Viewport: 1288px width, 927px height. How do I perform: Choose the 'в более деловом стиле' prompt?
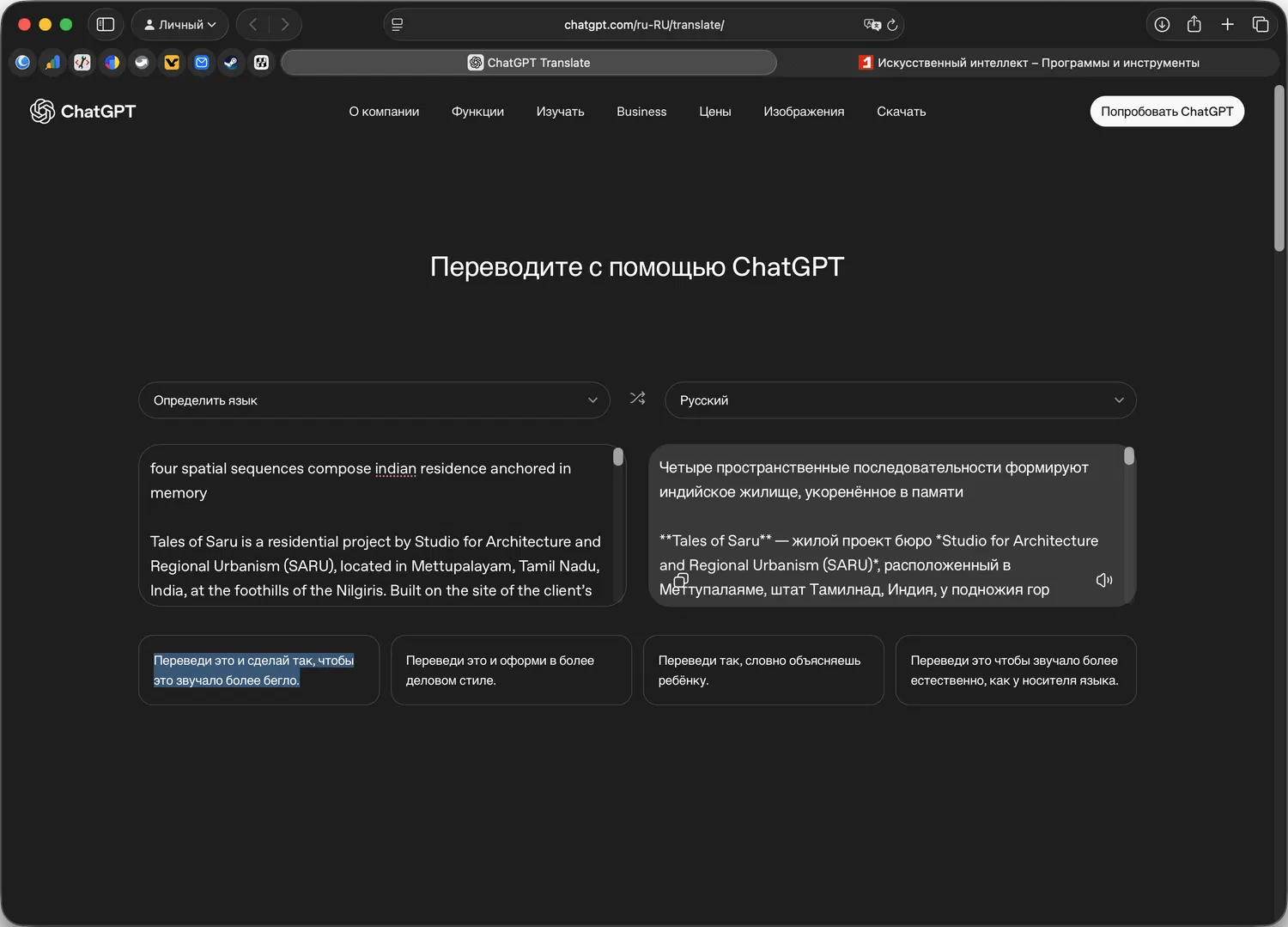[511, 670]
